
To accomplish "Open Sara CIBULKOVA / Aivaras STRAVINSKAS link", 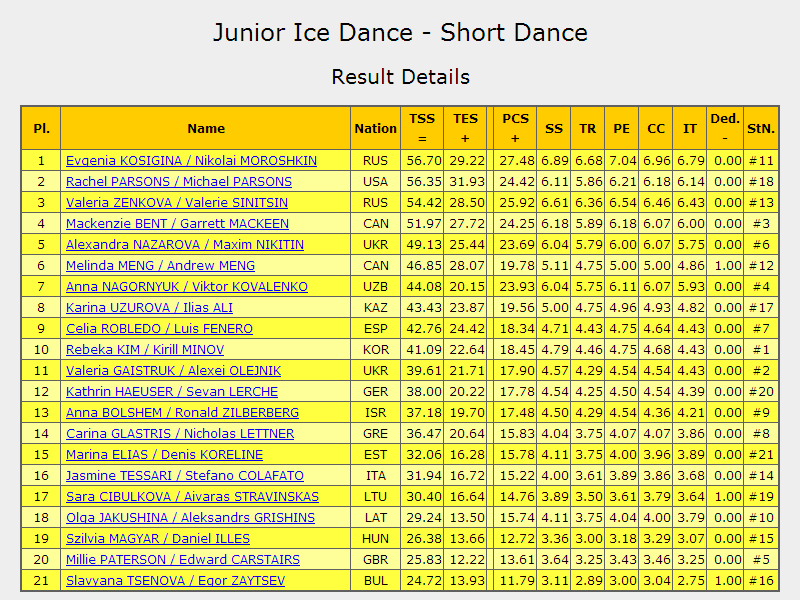I will (x=192, y=496).
